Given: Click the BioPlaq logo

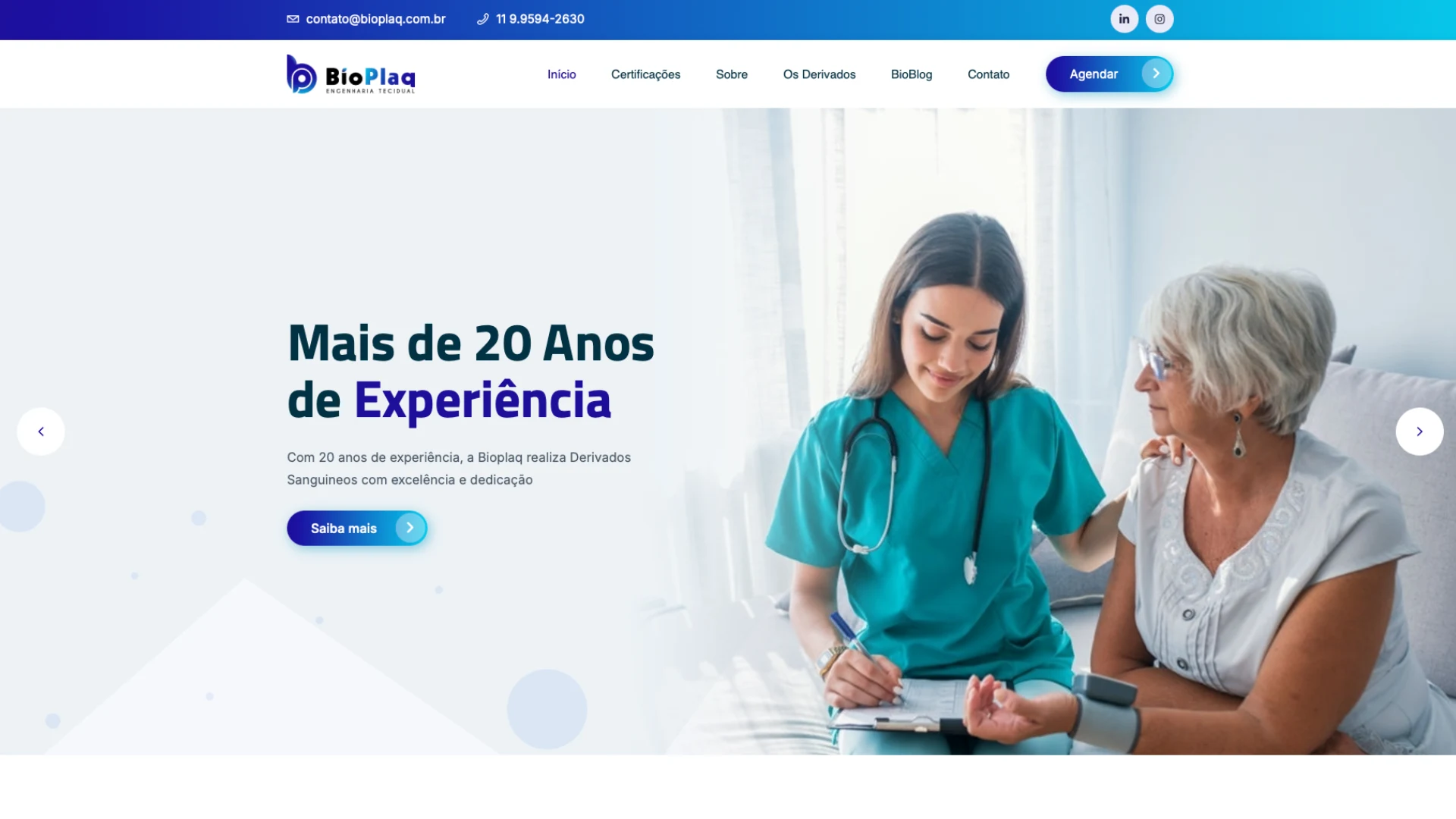Looking at the screenshot, I should click(x=351, y=74).
